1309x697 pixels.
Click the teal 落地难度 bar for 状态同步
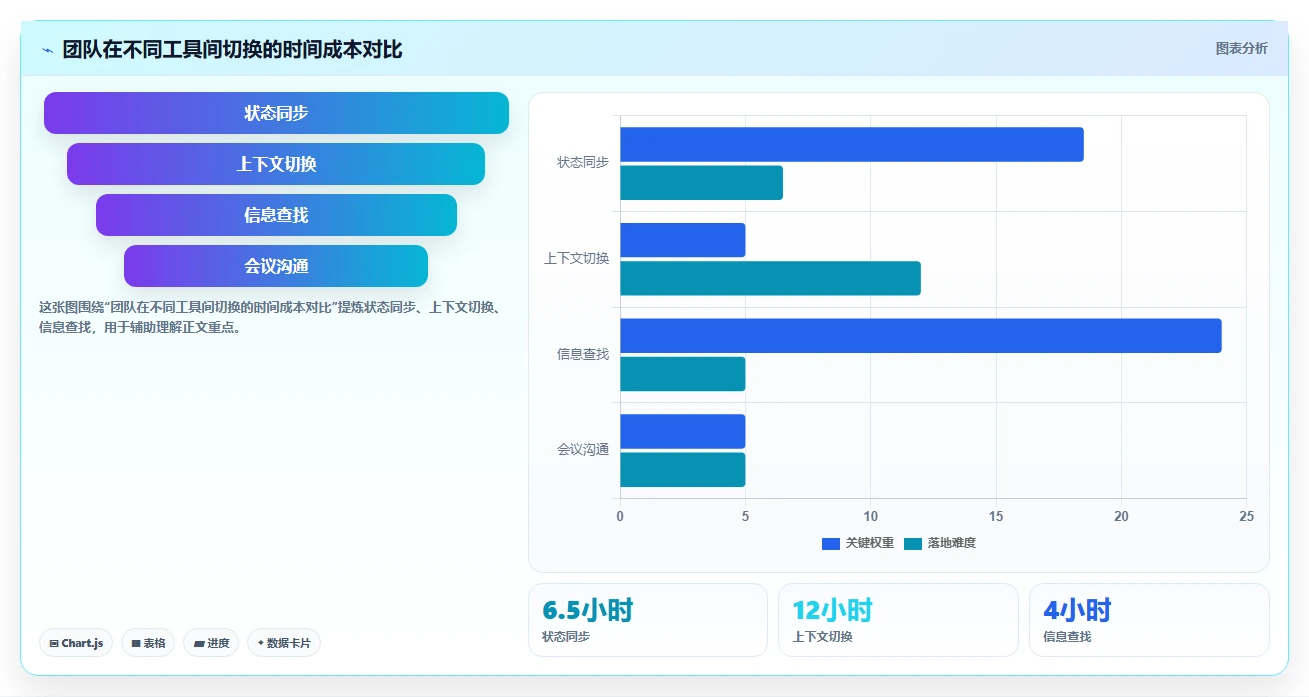click(701, 183)
